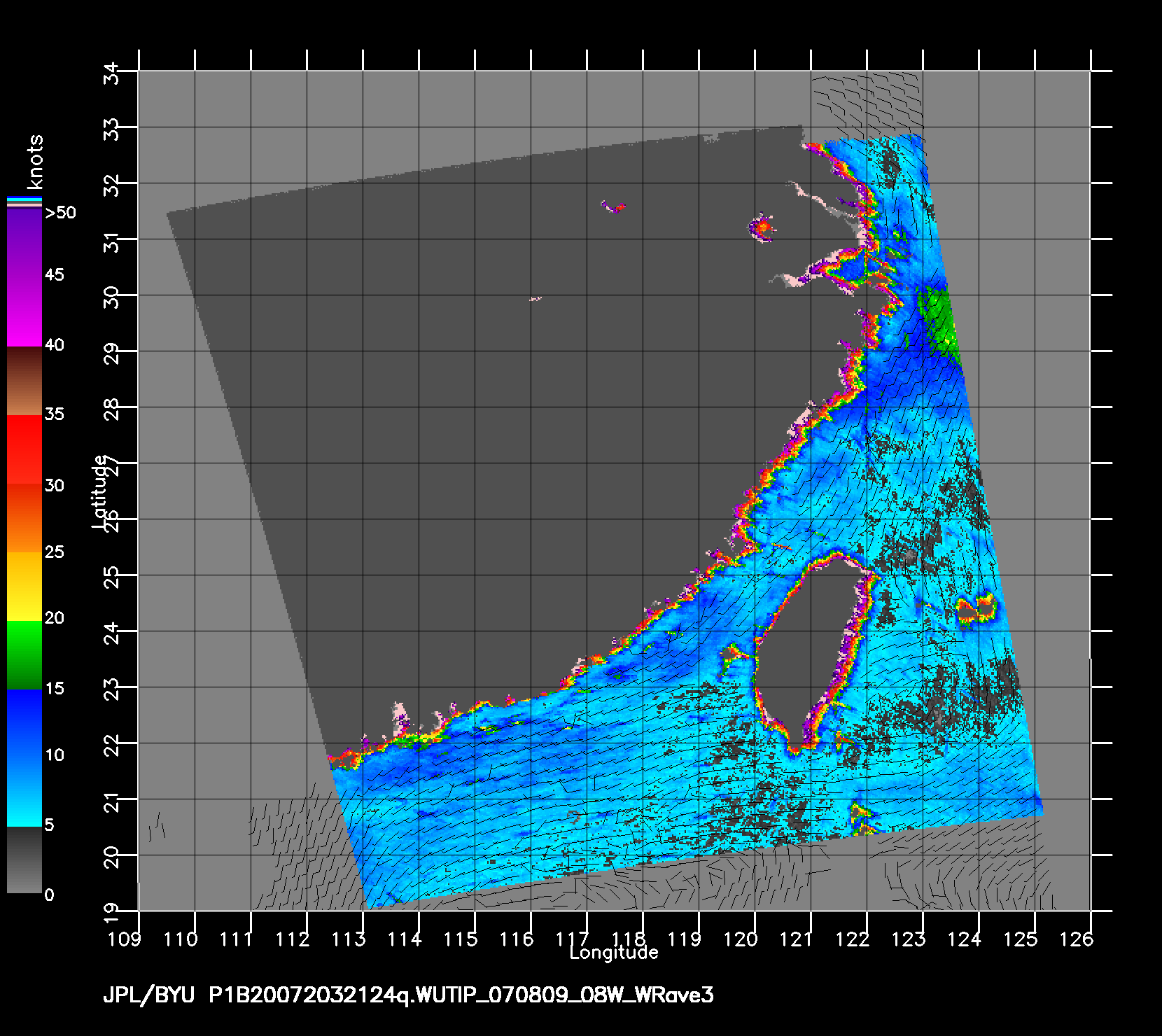The width and height of the screenshot is (1162, 1036).
Task: Click the cyan 5–10 knots legend band
Action: 24,791
